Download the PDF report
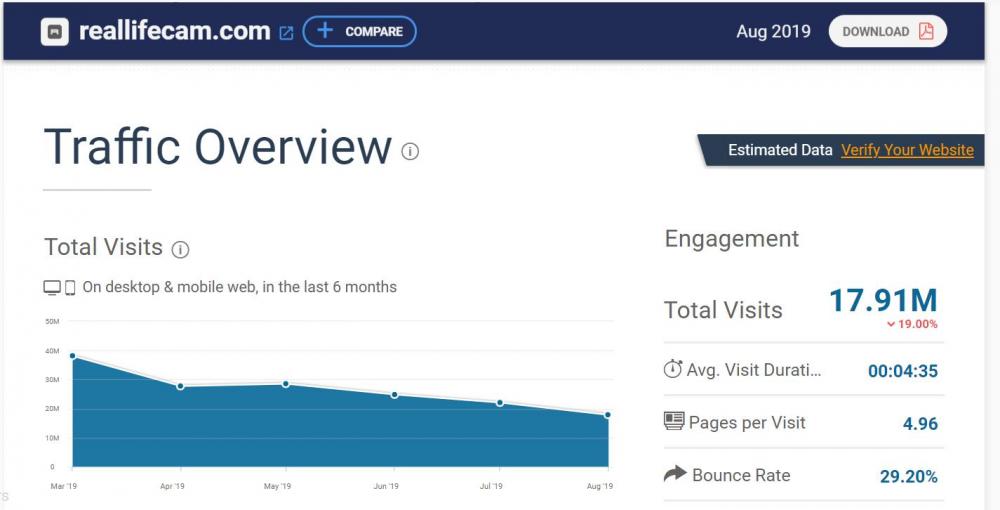The width and height of the screenshot is (1000, 510). tap(887, 32)
